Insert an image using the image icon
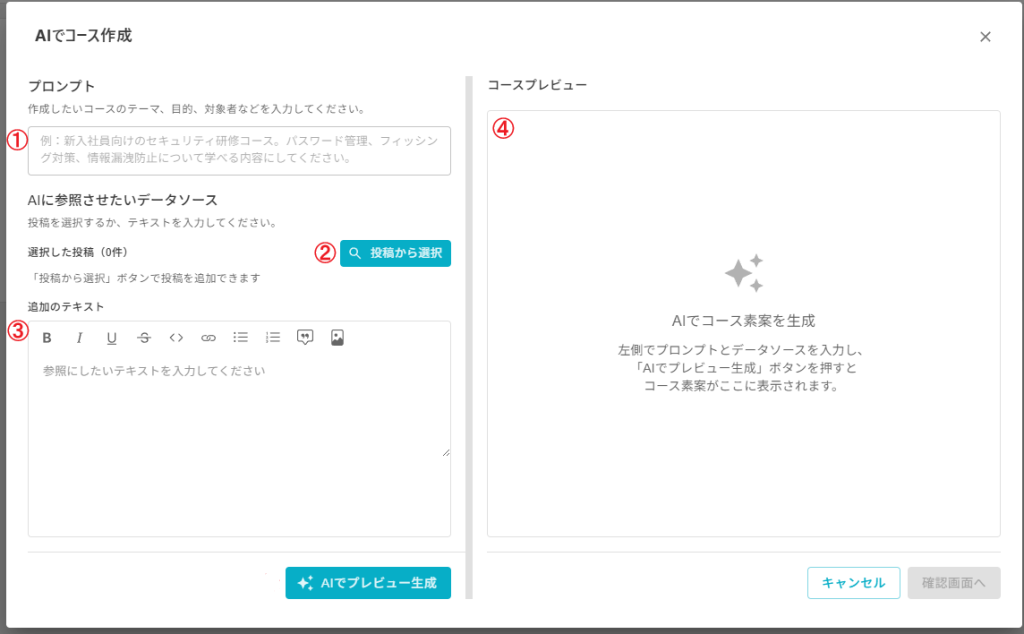1024x634 pixels. (x=337, y=338)
